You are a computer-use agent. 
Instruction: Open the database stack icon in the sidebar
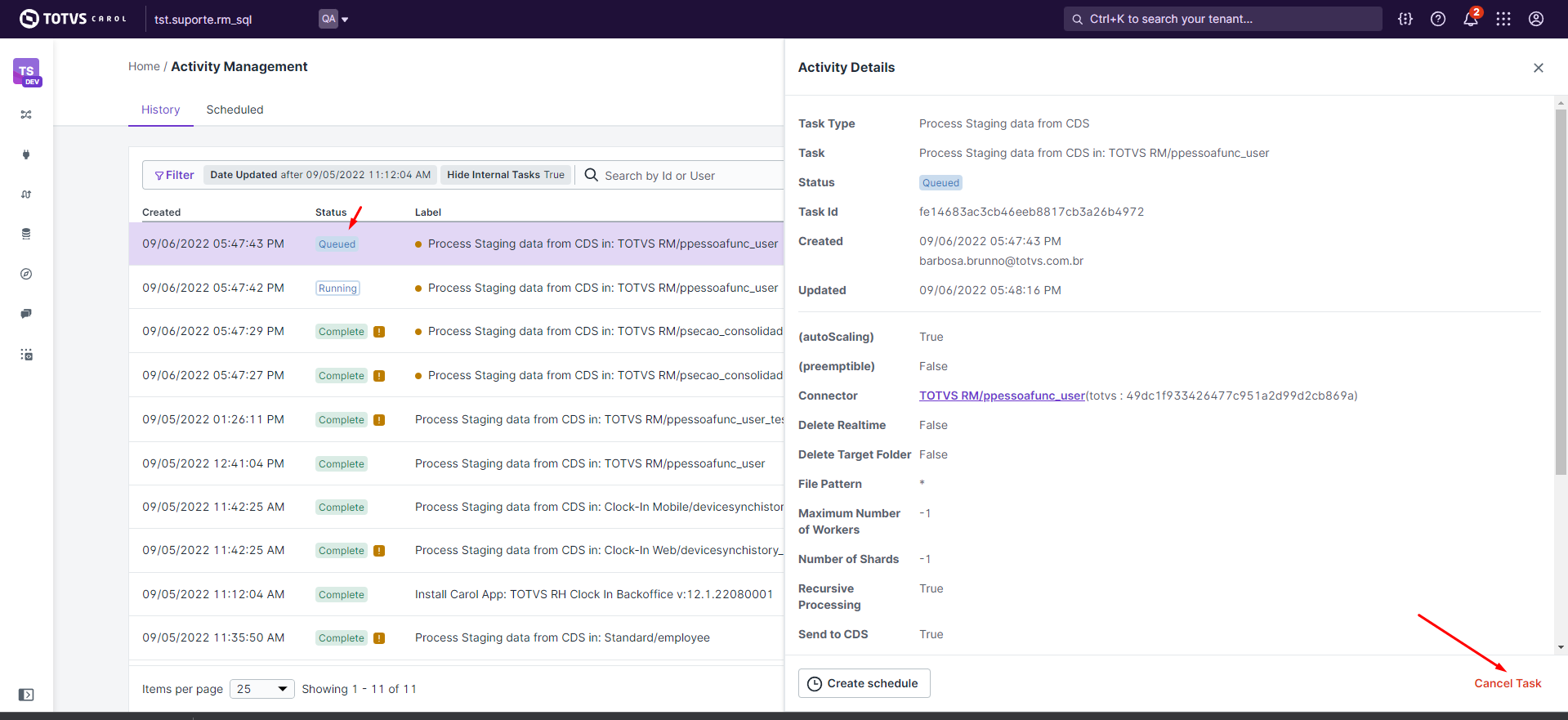point(26,234)
